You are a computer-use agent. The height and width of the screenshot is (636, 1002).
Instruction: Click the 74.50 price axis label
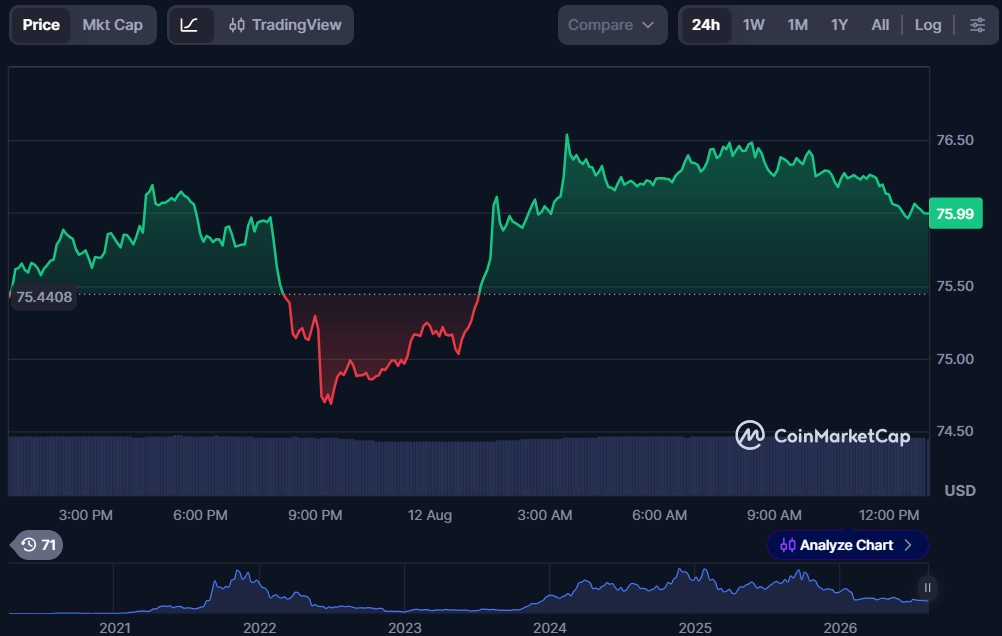click(955, 431)
